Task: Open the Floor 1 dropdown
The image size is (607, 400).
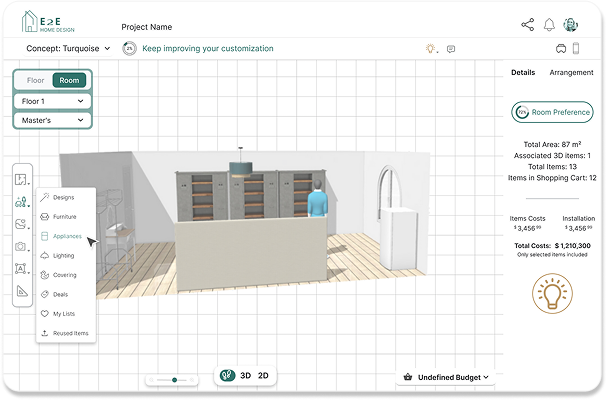Action: pos(53,101)
